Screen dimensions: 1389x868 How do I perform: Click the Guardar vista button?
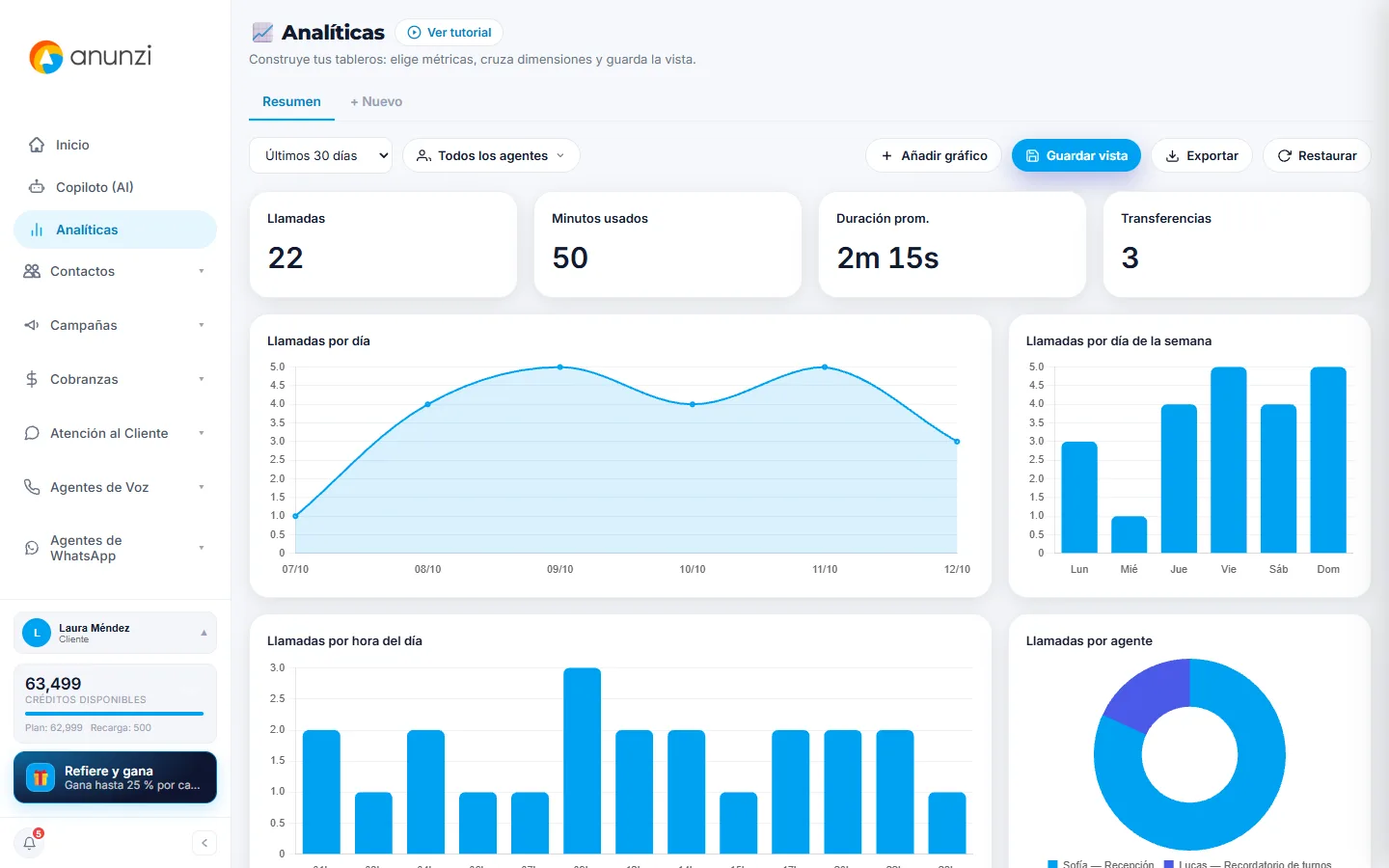1076,155
